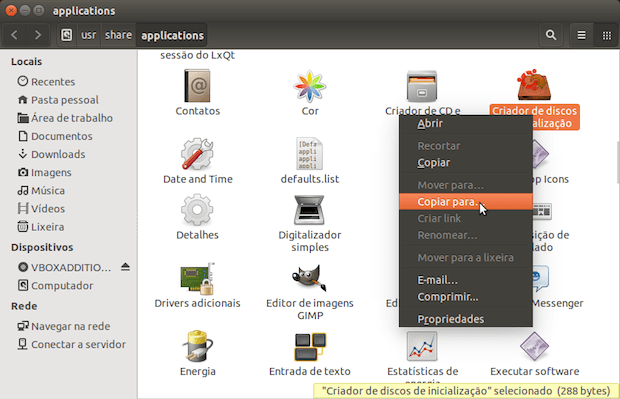Screen dimensions: 620x399
Task: Click the share path segment
Action: coord(118,35)
